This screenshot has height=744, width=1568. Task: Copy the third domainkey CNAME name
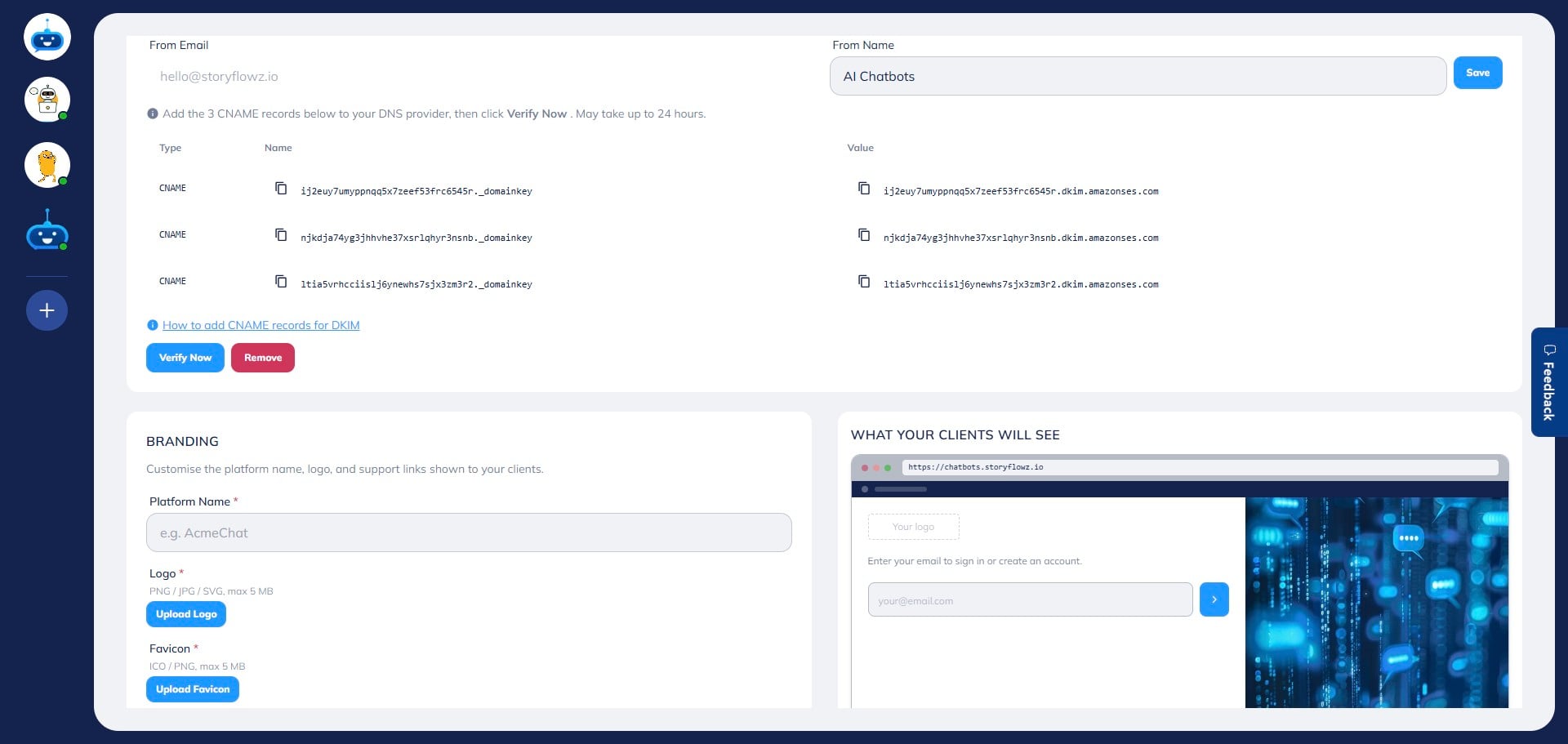tap(281, 281)
